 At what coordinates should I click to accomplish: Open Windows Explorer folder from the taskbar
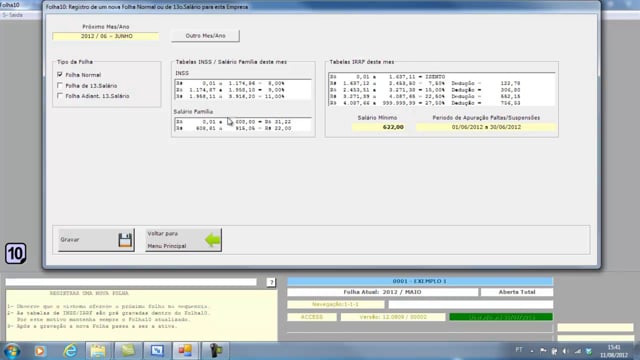98,351
